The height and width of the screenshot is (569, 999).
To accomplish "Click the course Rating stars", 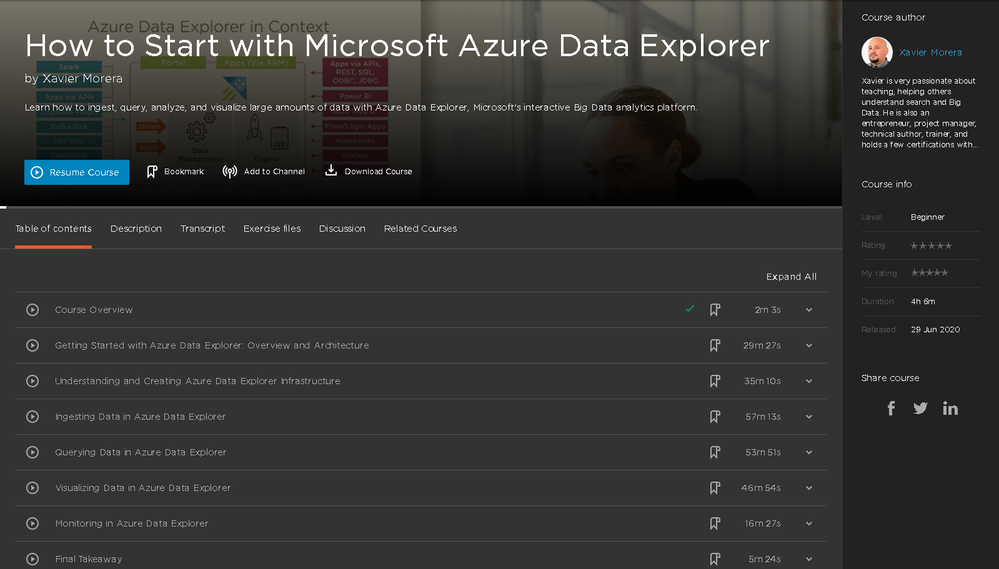I will coord(931,245).
